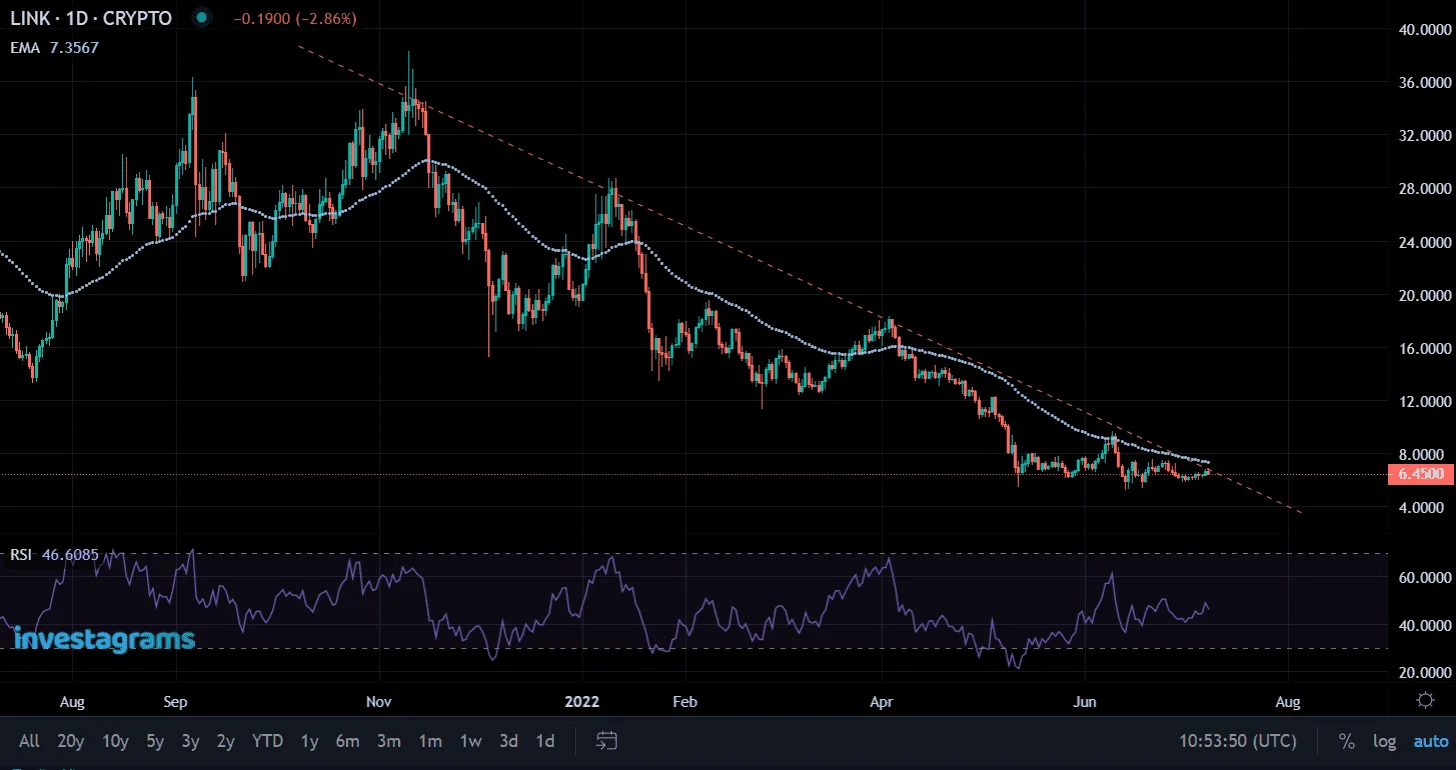Select the 6m time range
Image resolution: width=1456 pixels, height=770 pixels.
[x=347, y=741]
